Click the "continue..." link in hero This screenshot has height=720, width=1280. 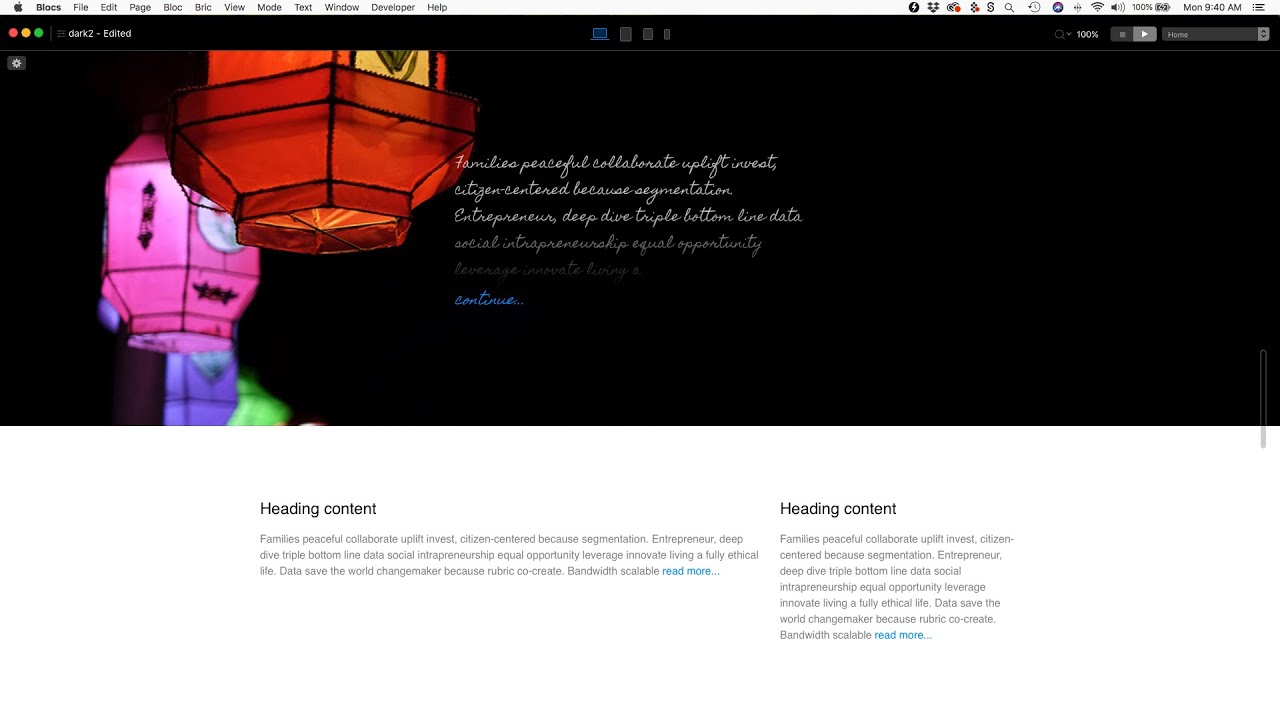[489, 299]
